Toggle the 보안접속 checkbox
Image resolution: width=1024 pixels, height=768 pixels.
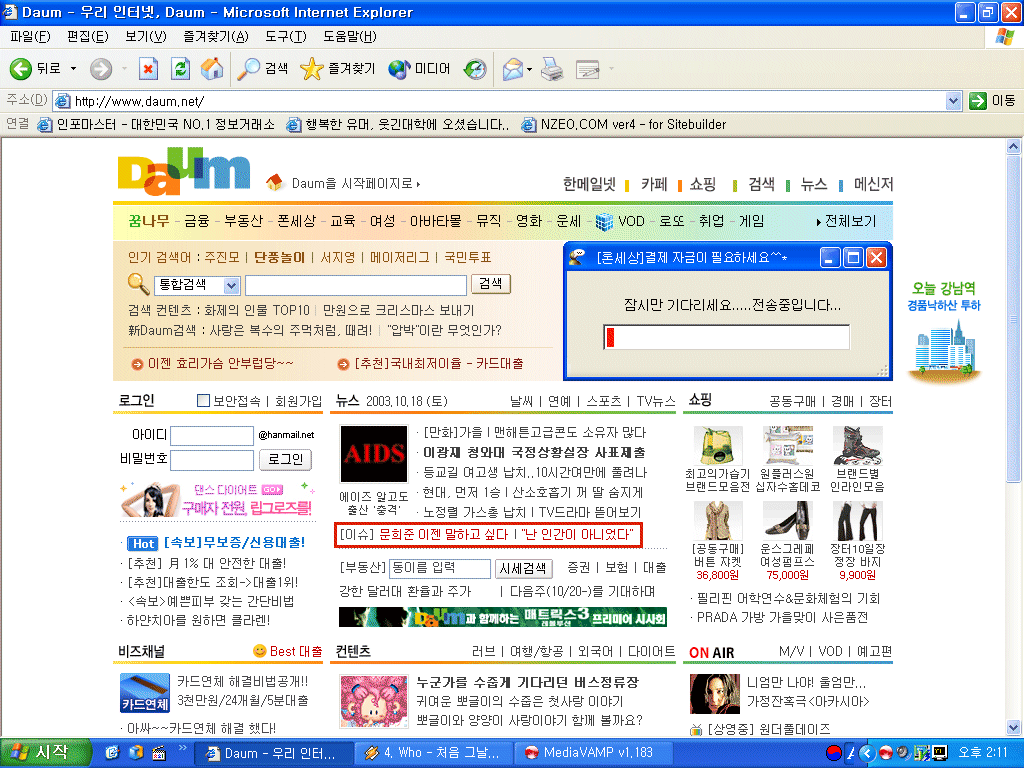[204, 400]
